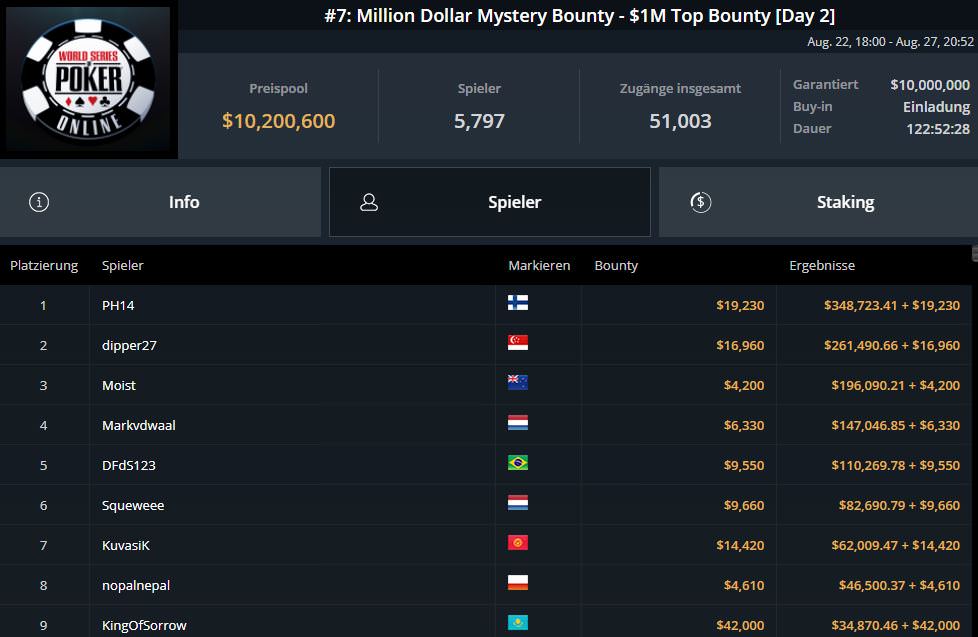Viewport: 978px width, 637px height.
Task: Open the Info tab
Action: point(160,202)
